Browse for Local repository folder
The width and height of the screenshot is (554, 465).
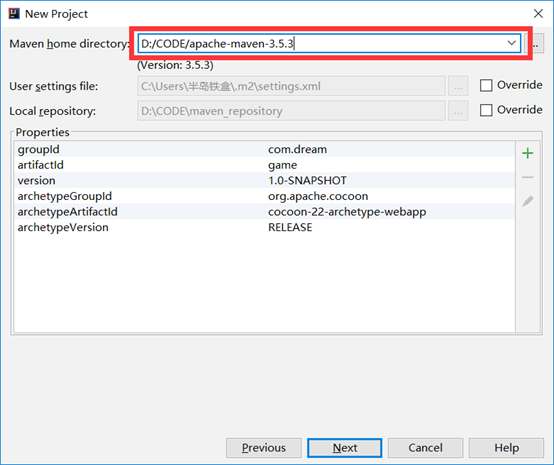(458, 111)
